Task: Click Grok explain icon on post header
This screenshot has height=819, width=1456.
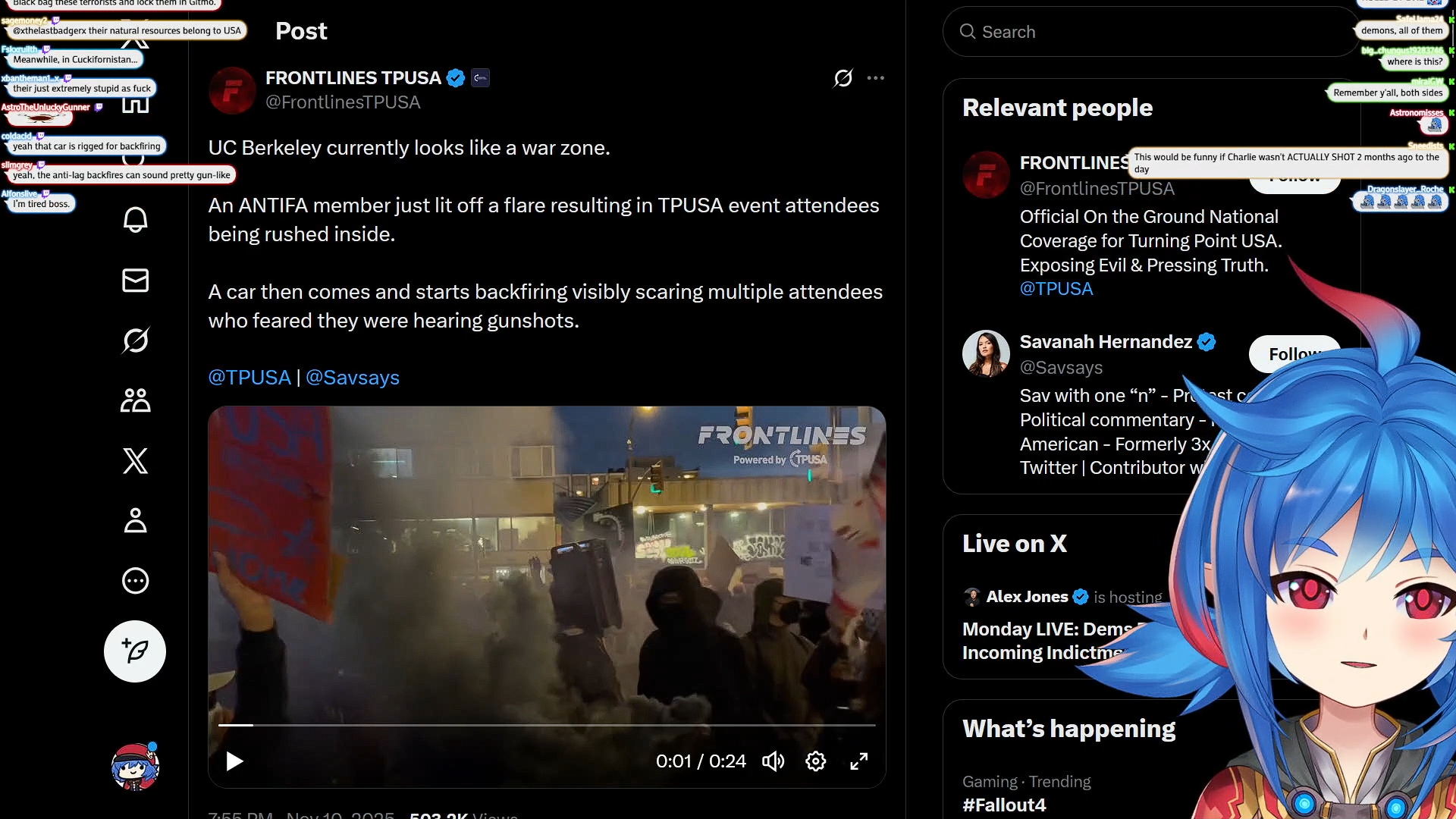Action: click(843, 78)
